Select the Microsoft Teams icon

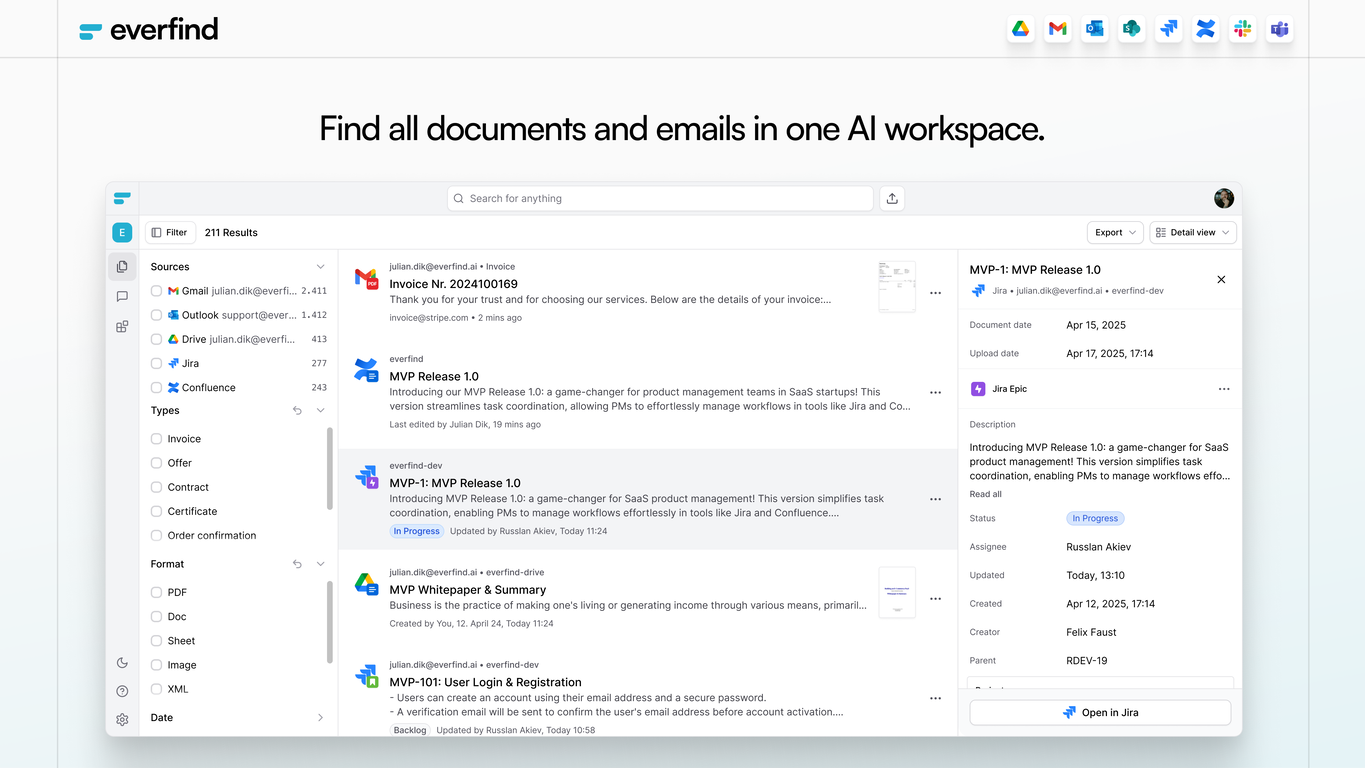tap(1279, 29)
